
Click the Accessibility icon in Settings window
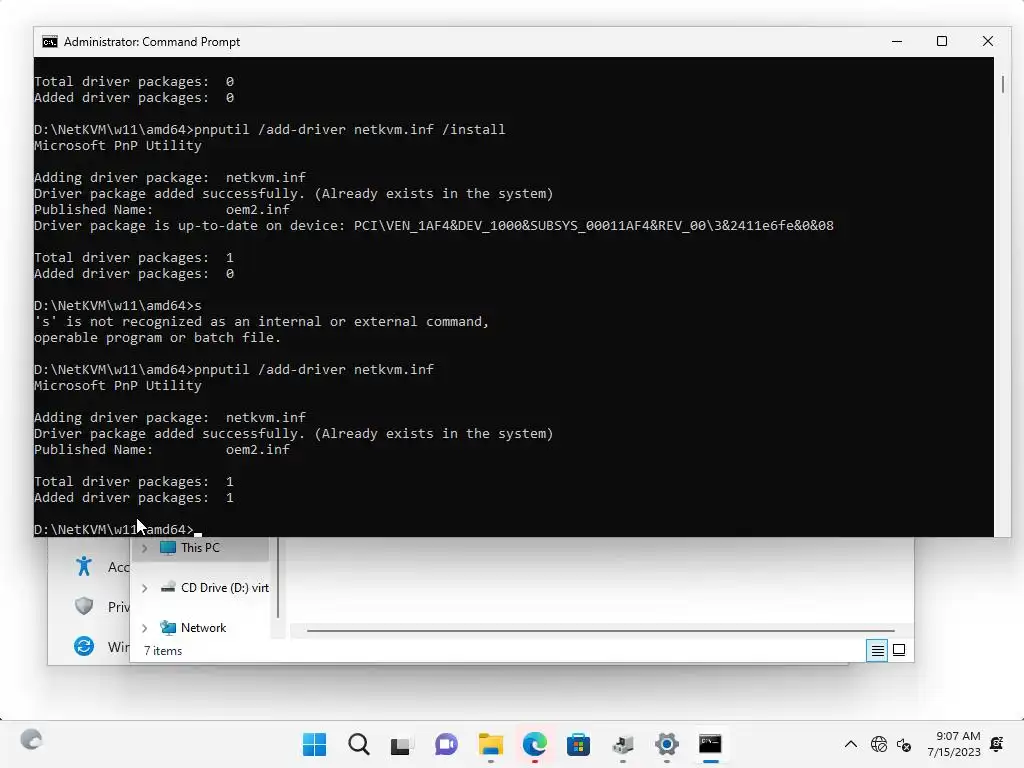[x=84, y=566]
